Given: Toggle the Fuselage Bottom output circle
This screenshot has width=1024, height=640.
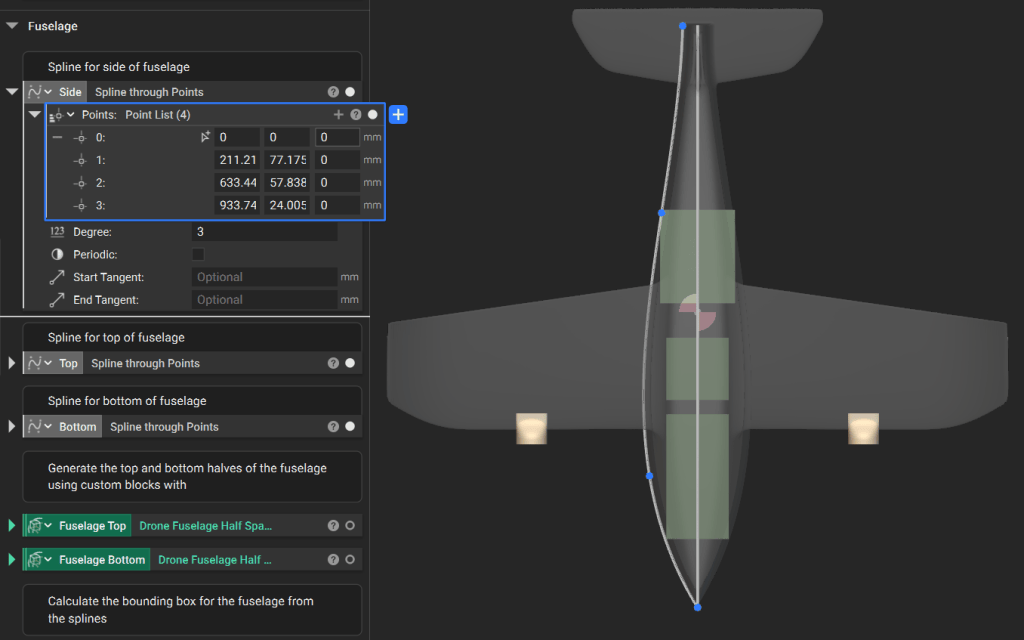Looking at the screenshot, I should [x=350, y=560].
